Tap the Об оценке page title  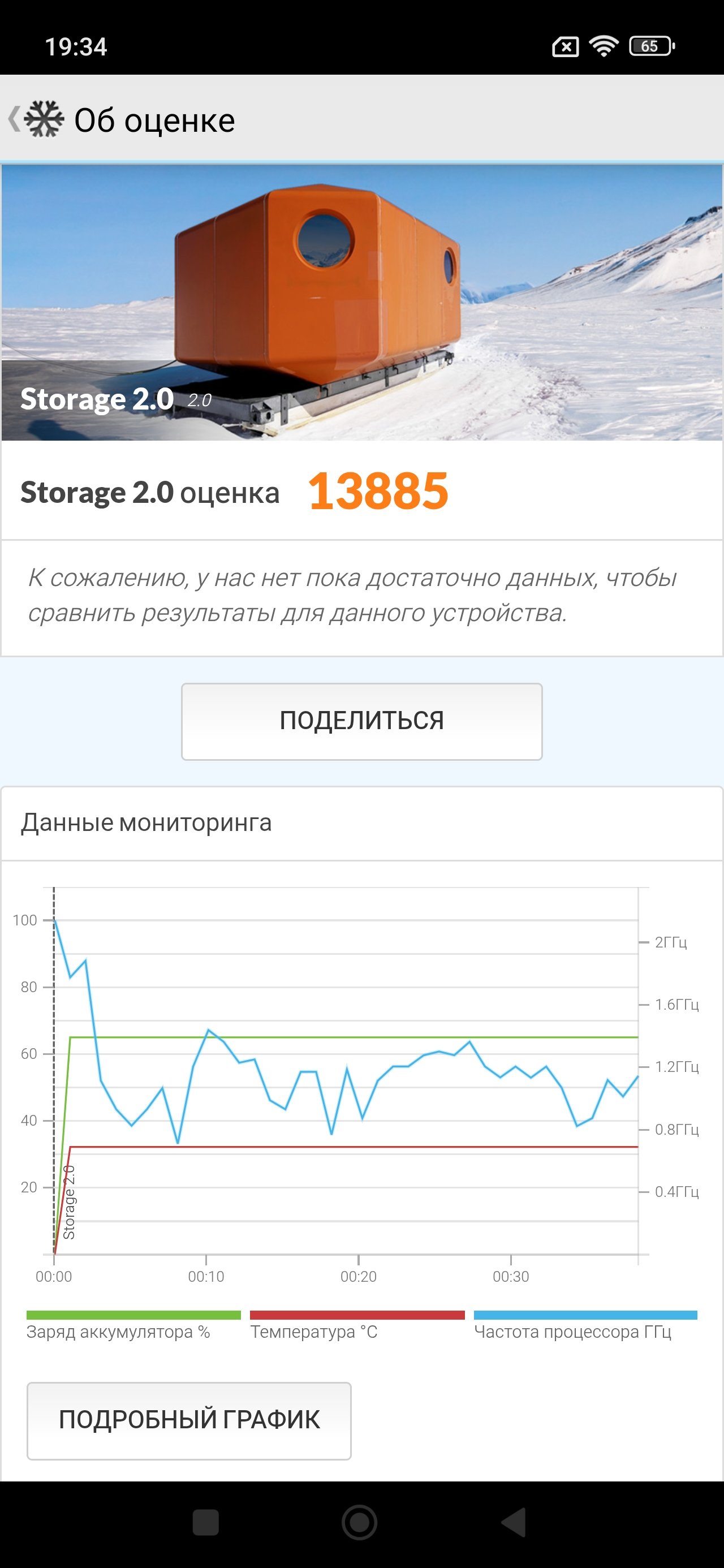(x=154, y=120)
